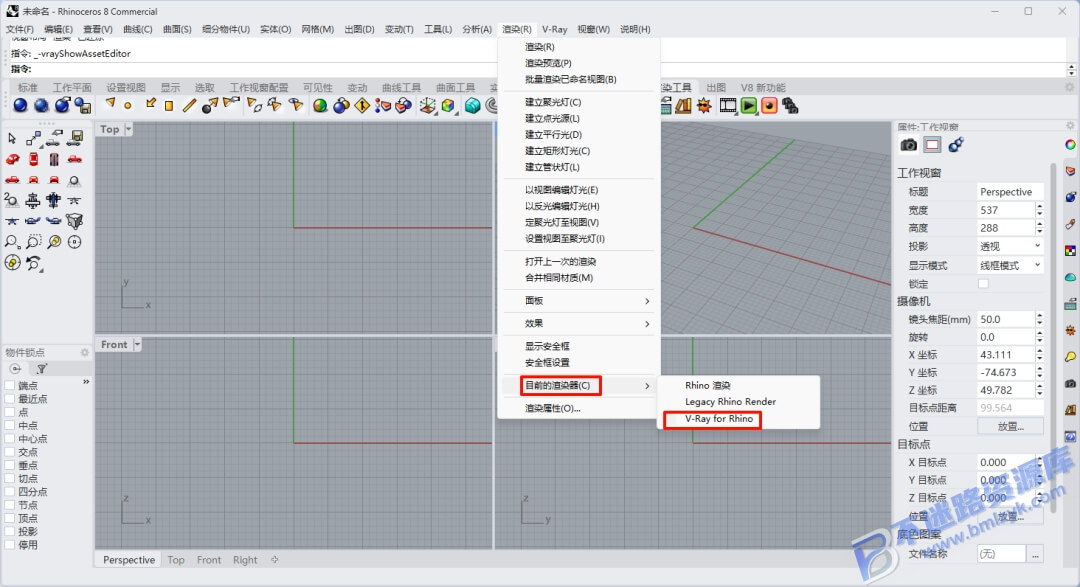Click the 放置... button next to 位置
This screenshot has height=587, width=1080.
point(1010,426)
